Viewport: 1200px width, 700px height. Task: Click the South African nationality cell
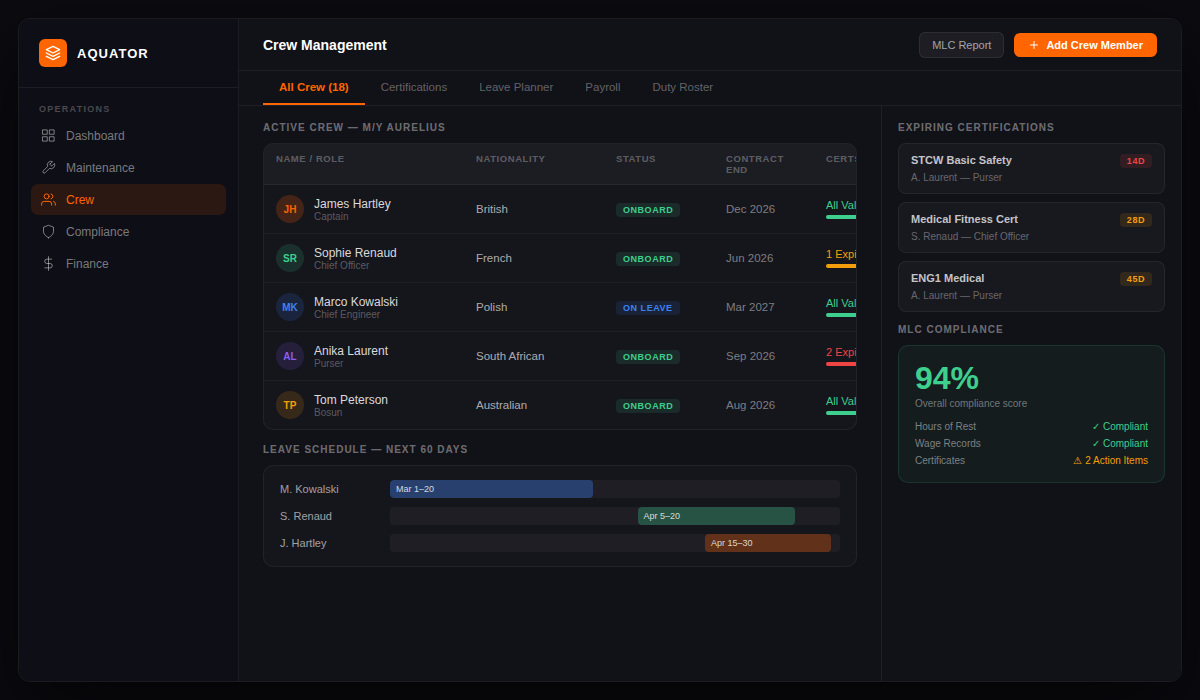(x=510, y=356)
